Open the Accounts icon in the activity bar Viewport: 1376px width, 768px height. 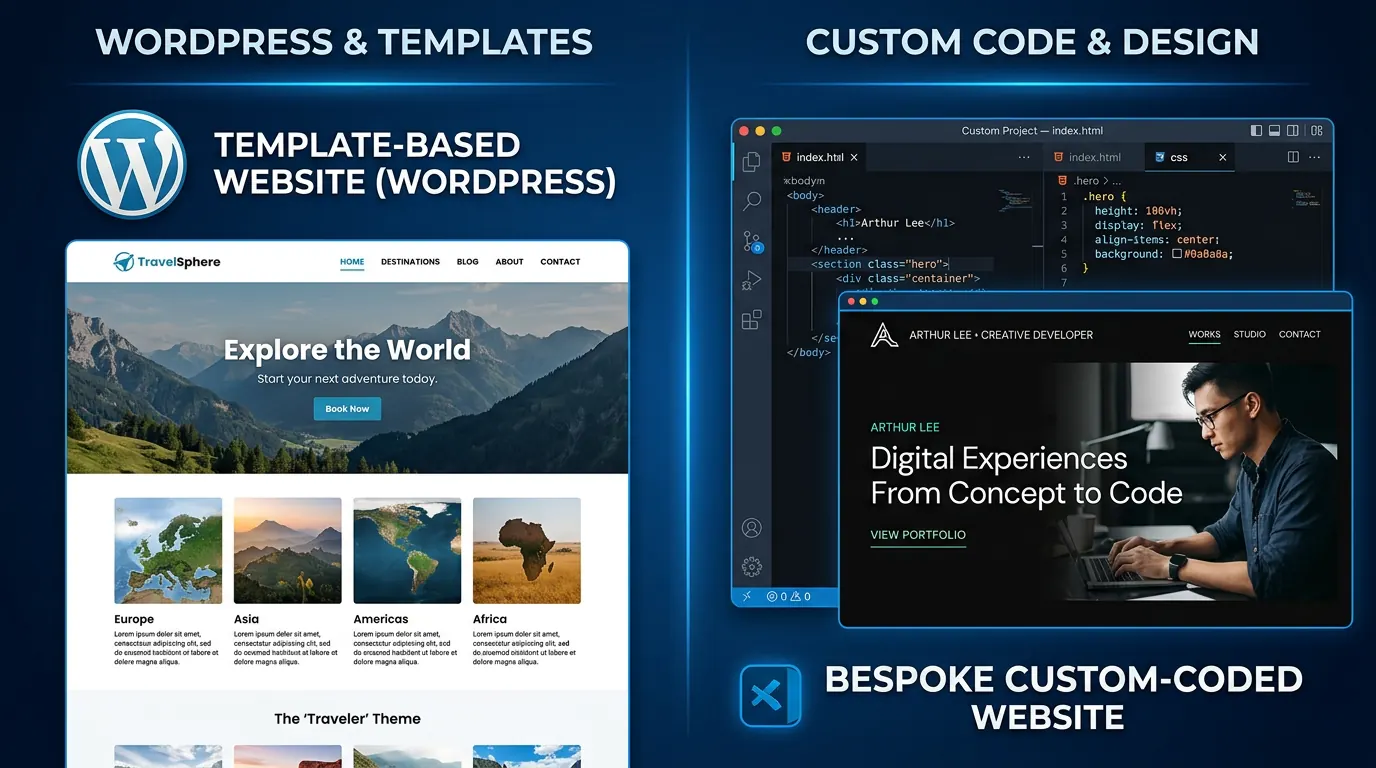point(751,528)
